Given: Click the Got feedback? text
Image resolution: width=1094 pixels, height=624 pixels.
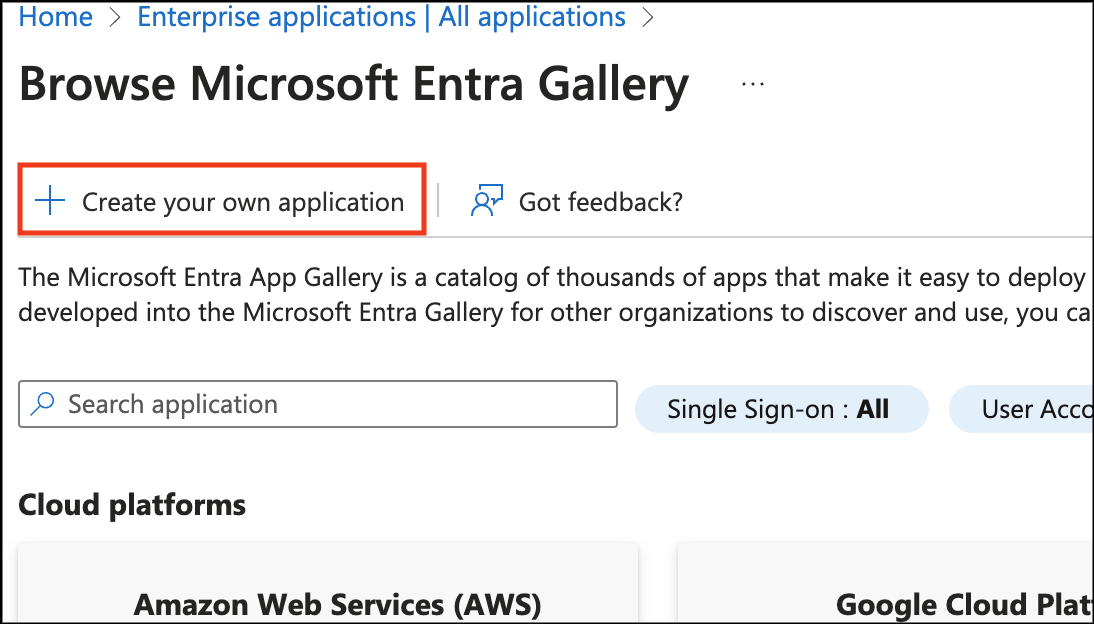Looking at the screenshot, I should [600, 202].
